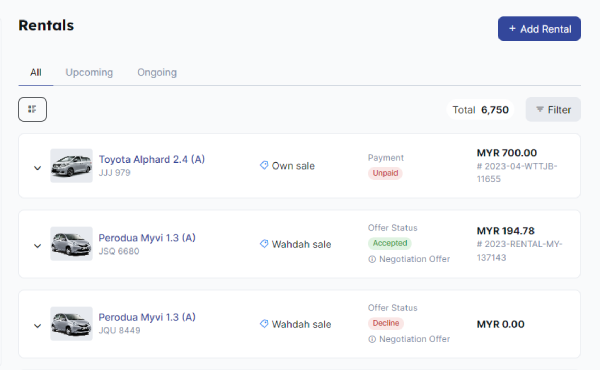This screenshot has height=370, width=600.
Task: Click tag icon beside Wahdah sale on JQU 8449
Action: pyautogui.click(x=264, y=324)
